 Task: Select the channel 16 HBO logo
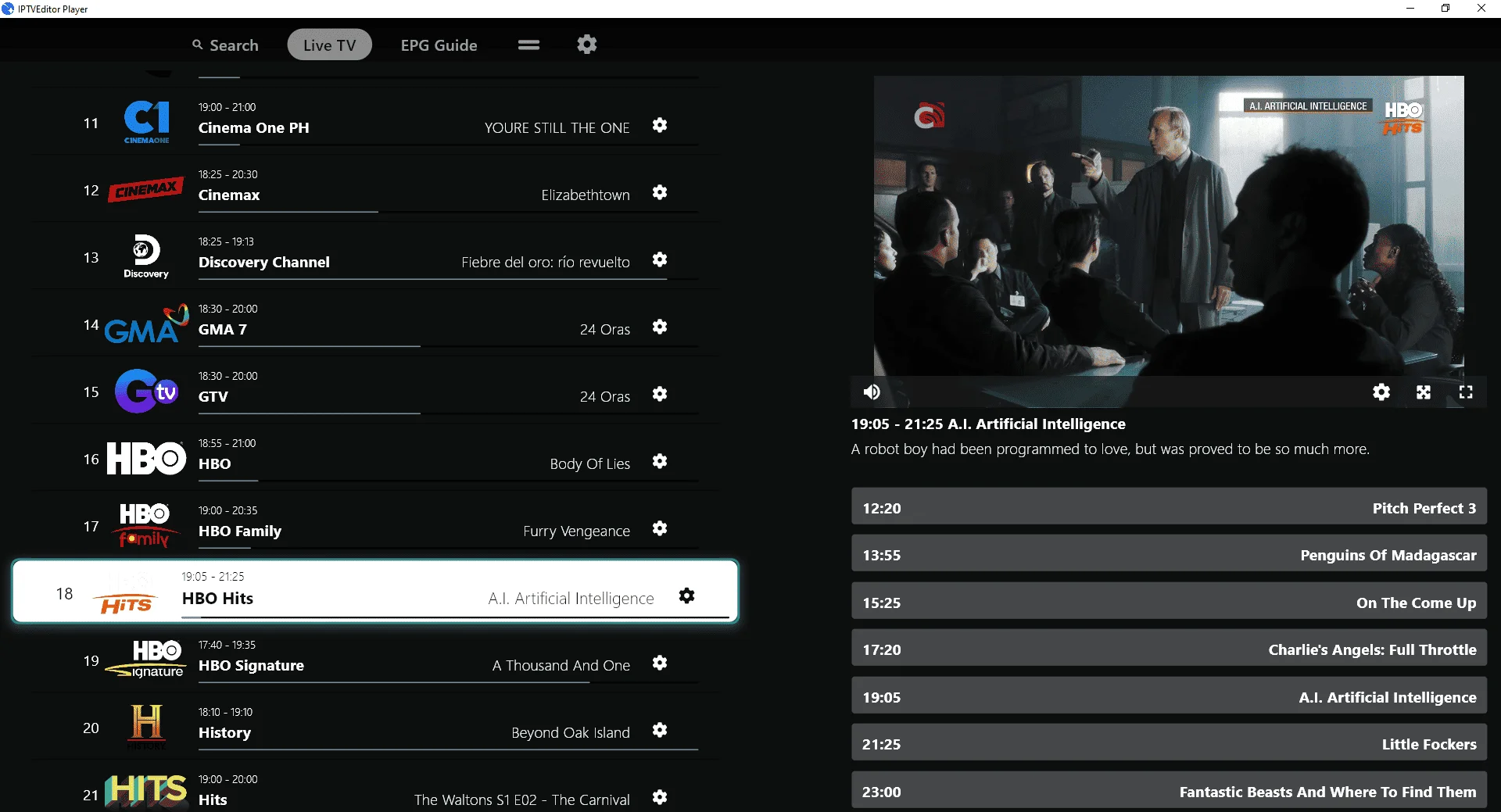146,459
